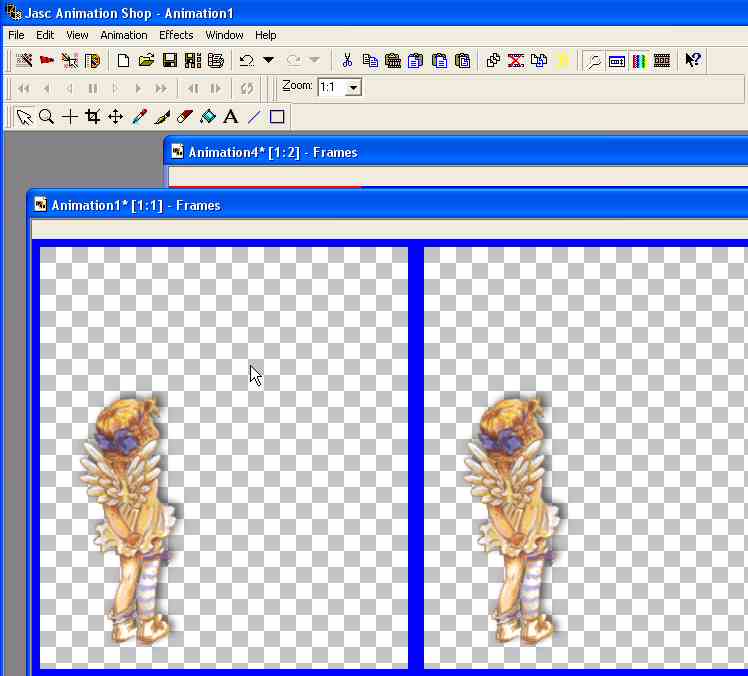Select the Shape rectangle tool

point(277,117)
